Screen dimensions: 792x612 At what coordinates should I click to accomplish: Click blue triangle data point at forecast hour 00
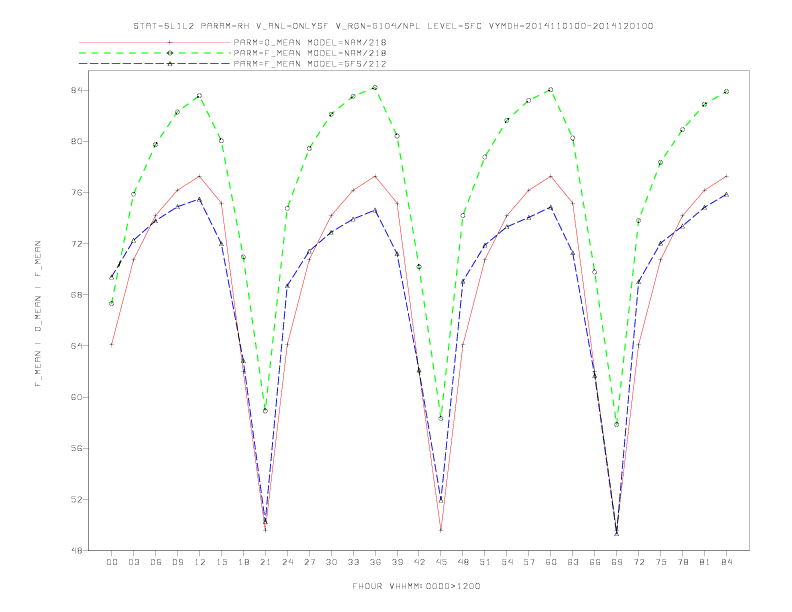(x=112, y=277)
